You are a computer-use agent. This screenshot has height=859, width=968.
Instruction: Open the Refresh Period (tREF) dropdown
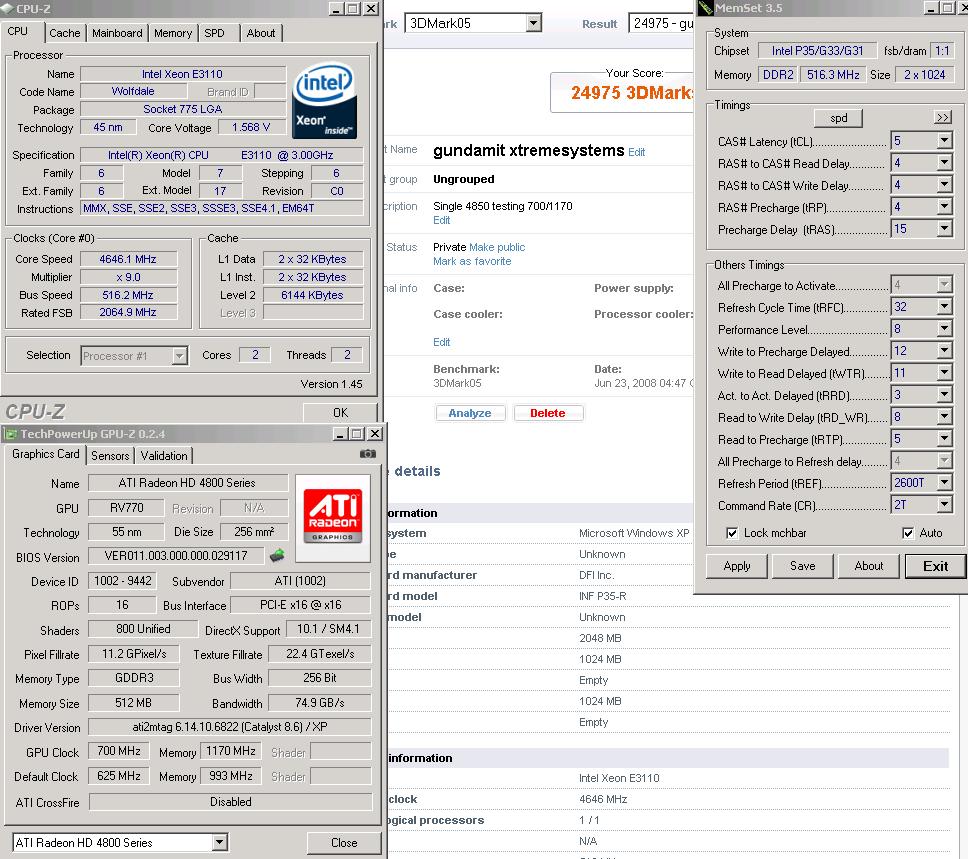945,483
